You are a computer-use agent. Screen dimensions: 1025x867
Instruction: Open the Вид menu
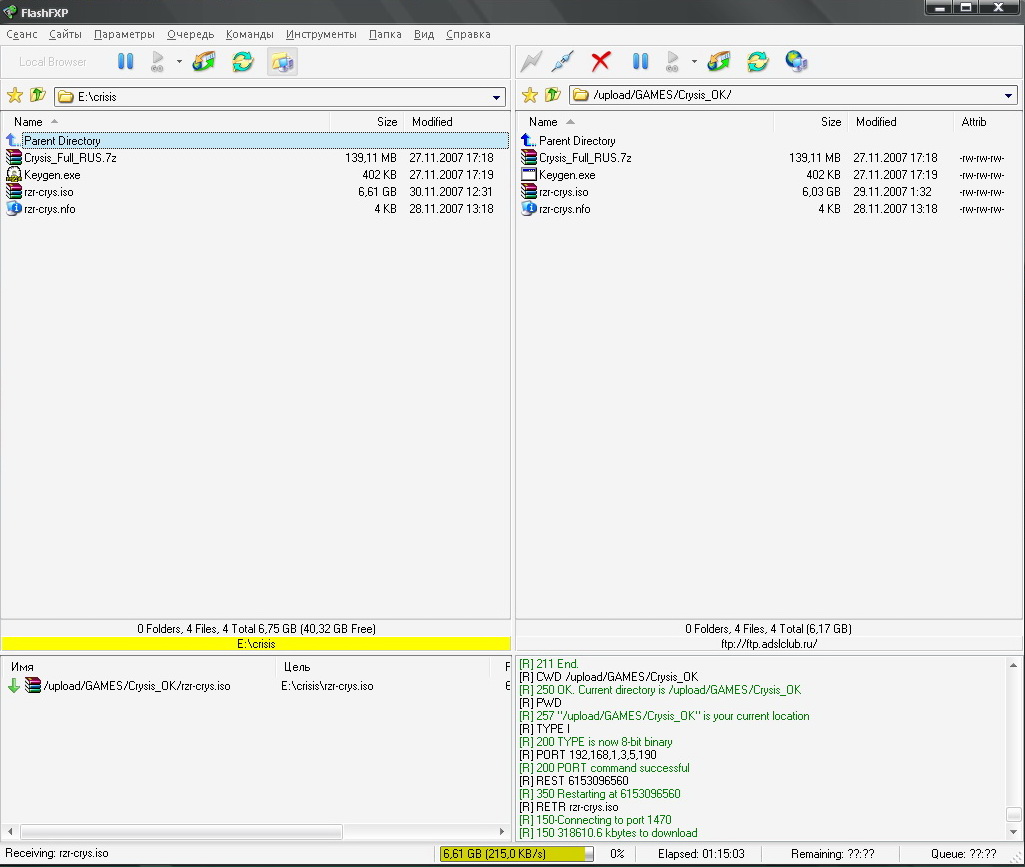click(x=424, y=34)
